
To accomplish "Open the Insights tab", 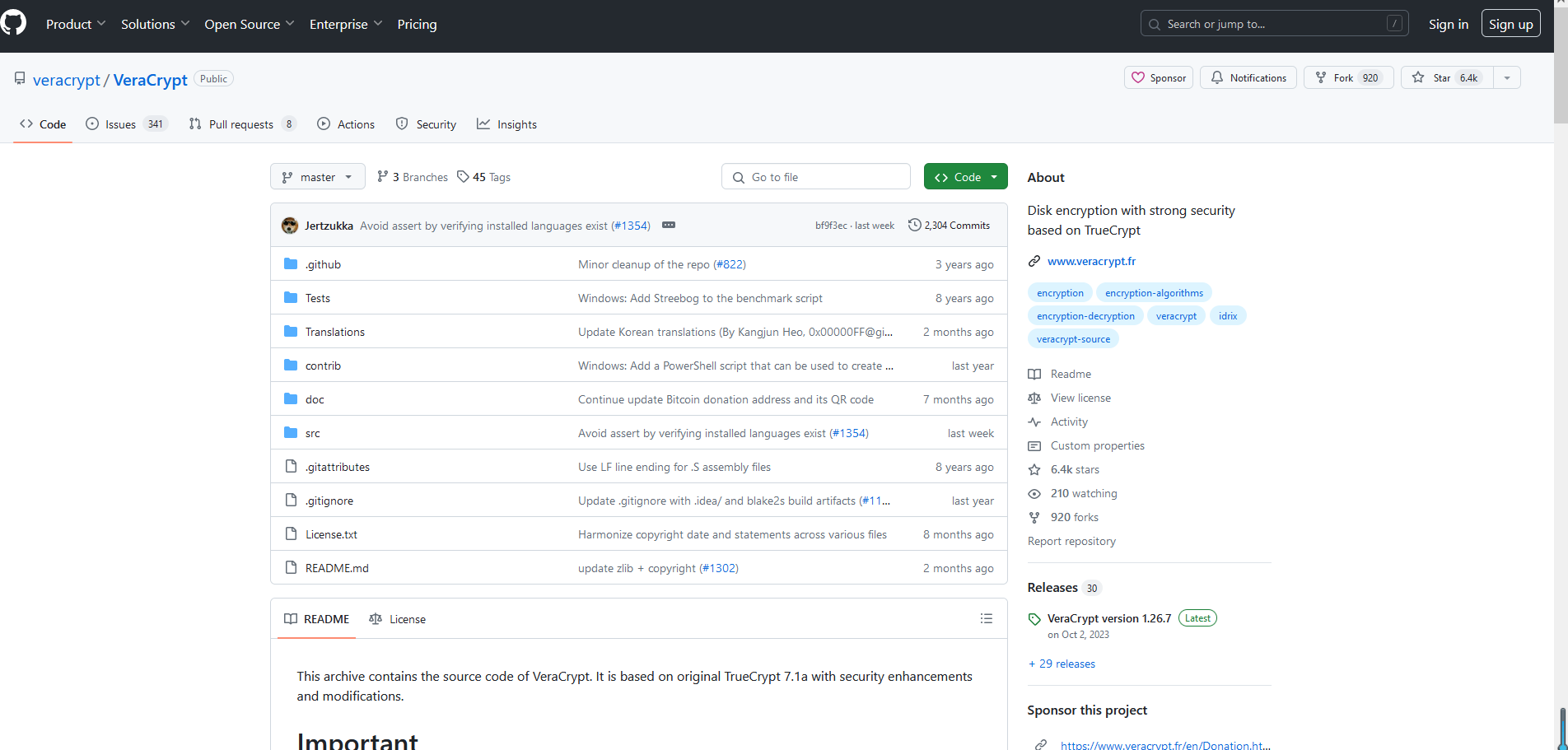I will 506,124.
